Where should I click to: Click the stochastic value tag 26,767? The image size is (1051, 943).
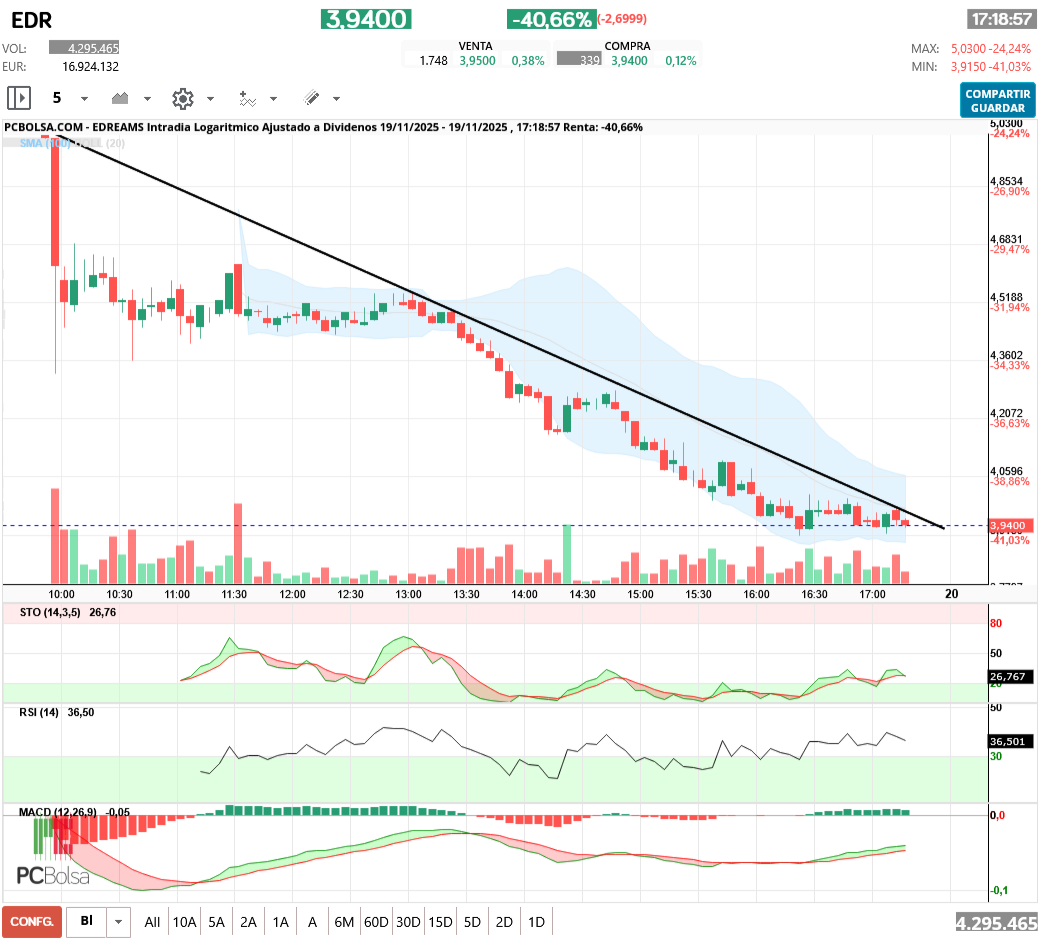(1009, 677)
